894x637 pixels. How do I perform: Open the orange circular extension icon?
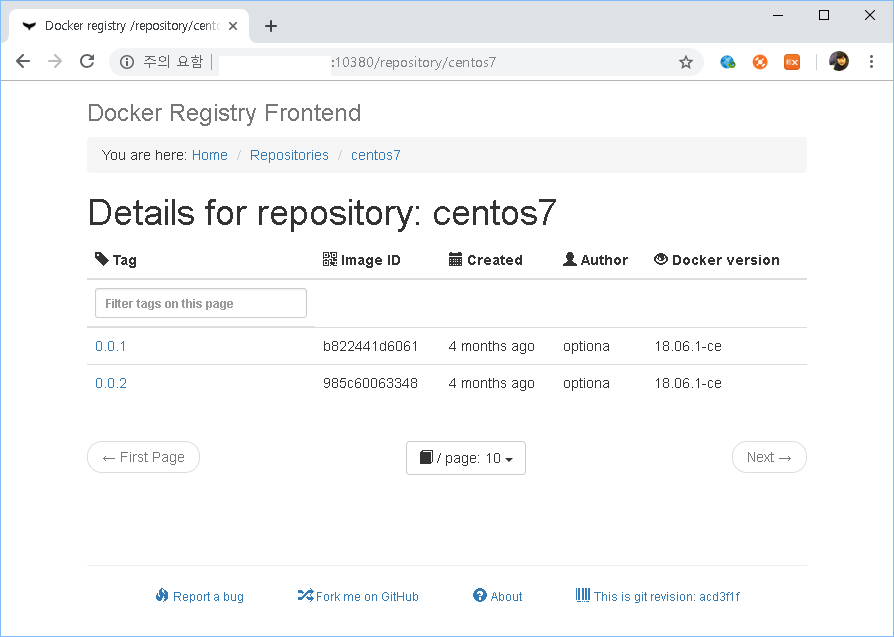tap(760, 62)
